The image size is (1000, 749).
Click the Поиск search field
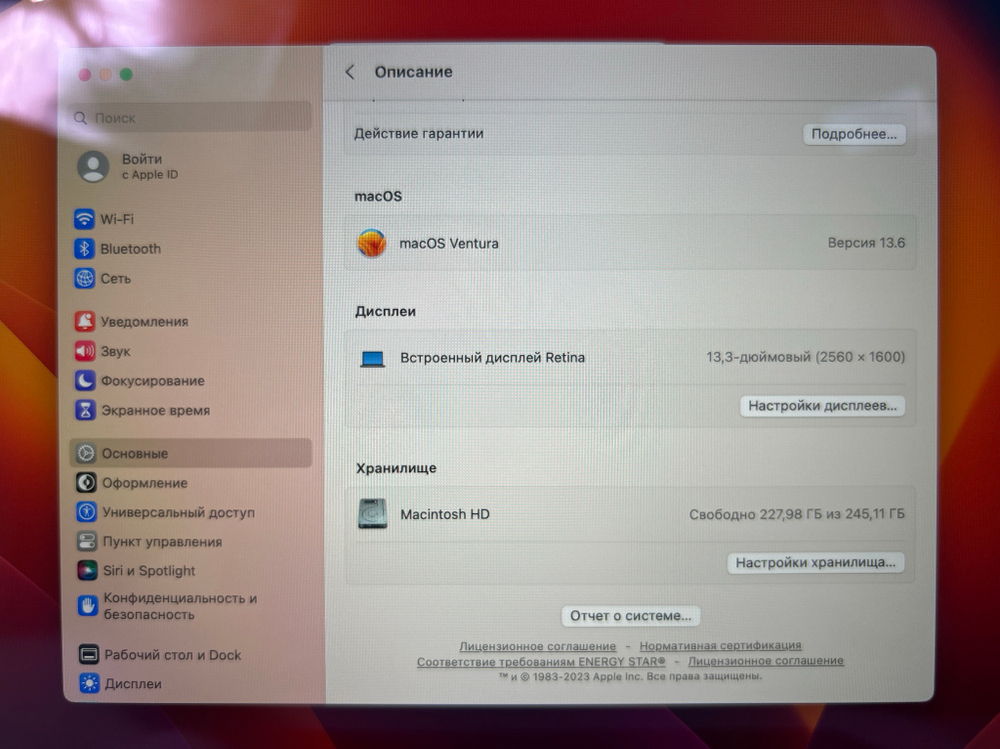click(x=190, y=118)
